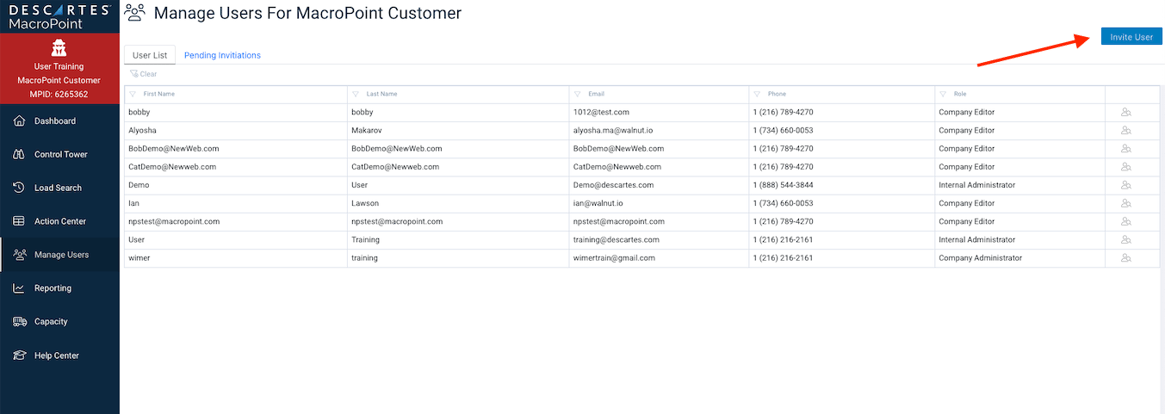Open the Email column filter

tap(577, 94)
